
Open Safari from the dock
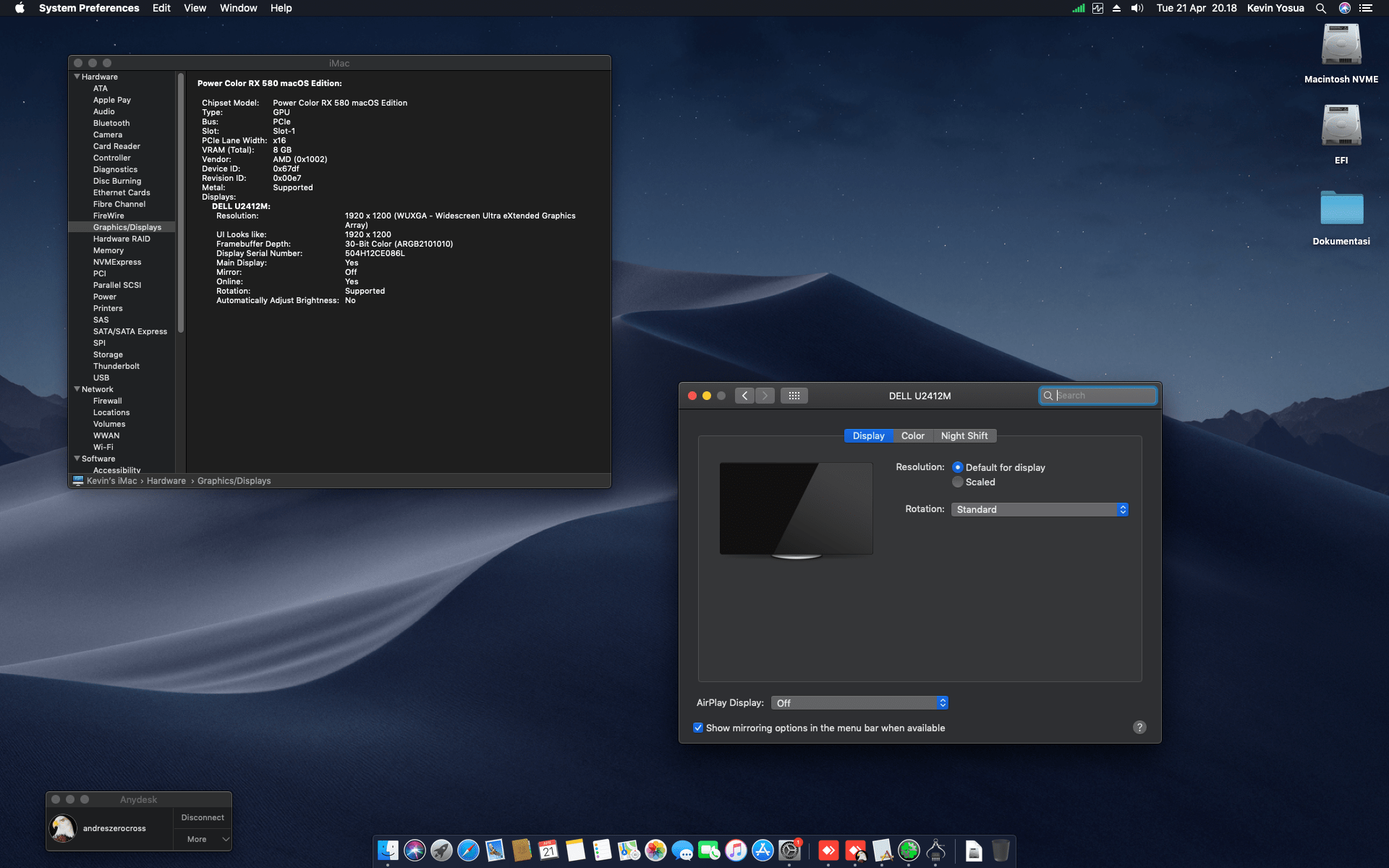coord(468,851)
